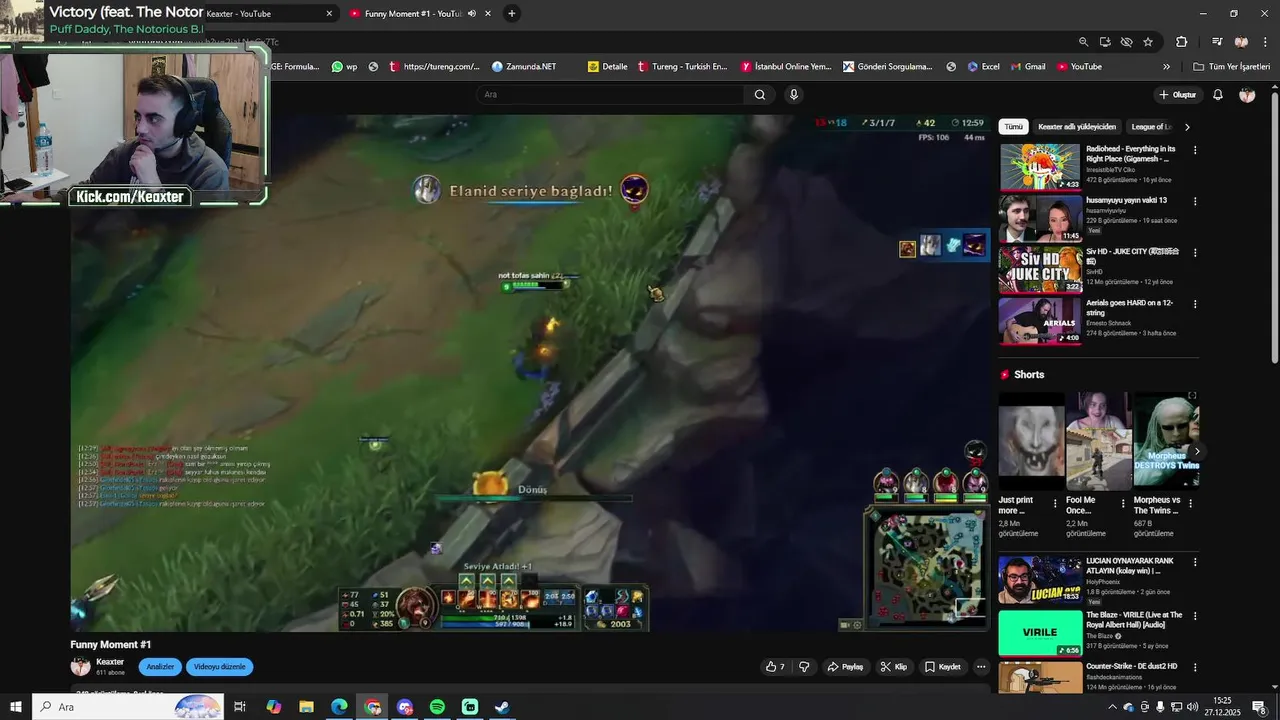This screenshot has height=720, width=1280.
Task: Click the Videoyu düzenle button
Action: (x=219, y=667)
